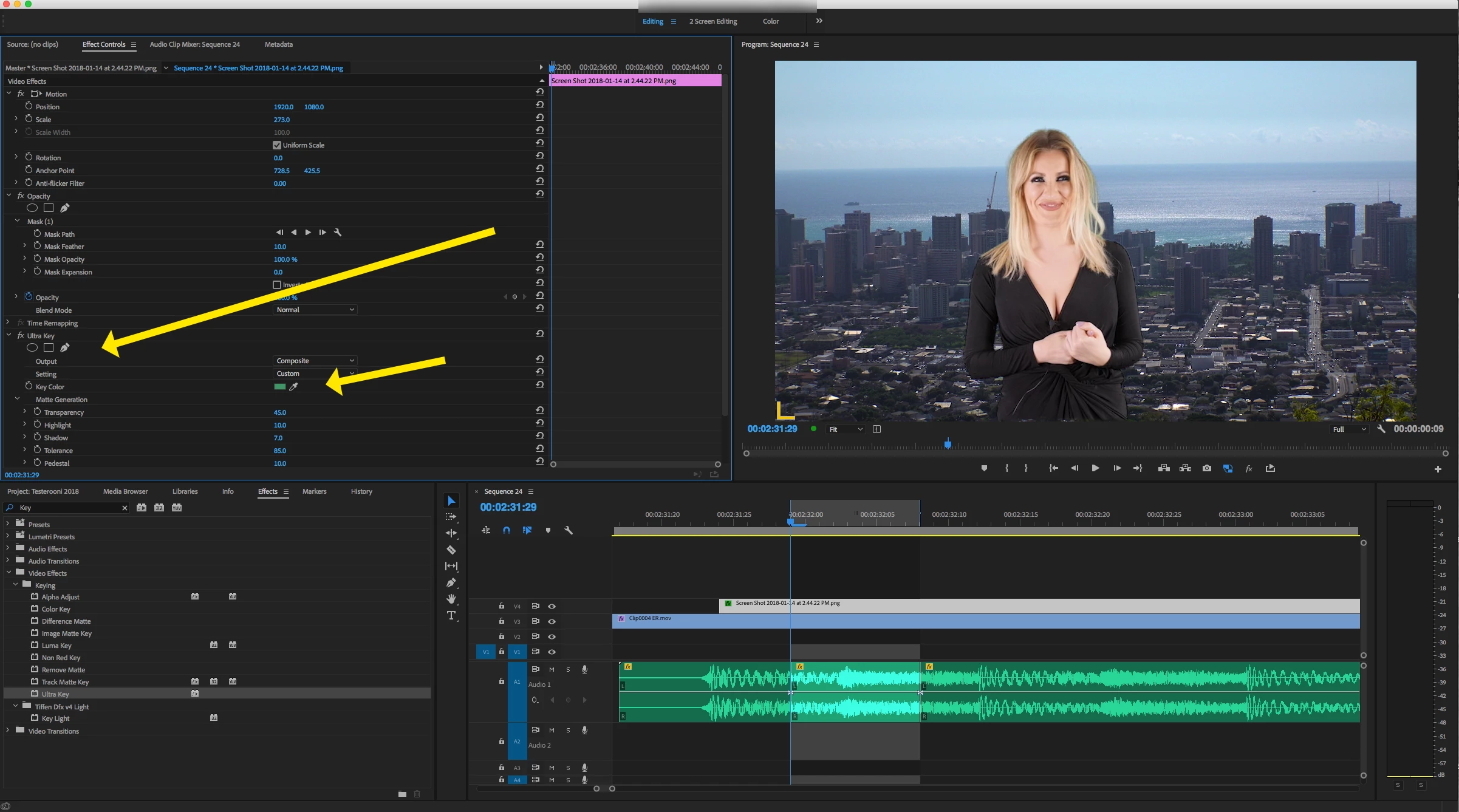Click the Export Frame camera icon
This screenshot has height=812, width=1459.
pyautogui.click(x=1206, y=468)
